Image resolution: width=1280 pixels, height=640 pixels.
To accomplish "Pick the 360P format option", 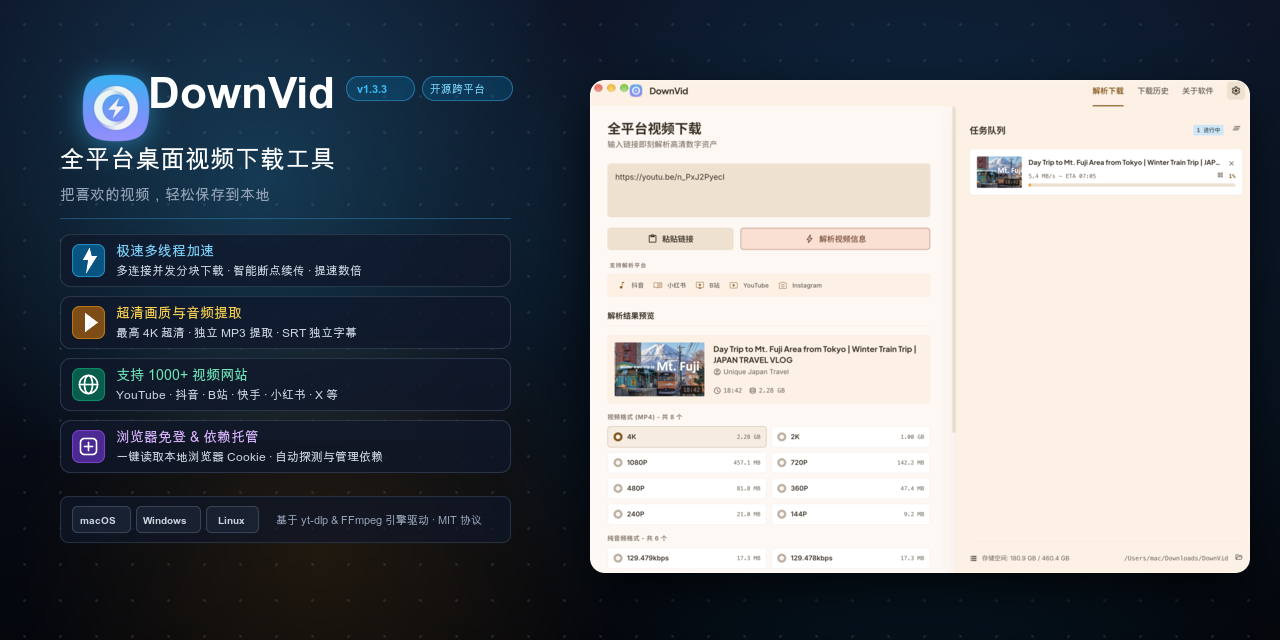I will 851,489.
